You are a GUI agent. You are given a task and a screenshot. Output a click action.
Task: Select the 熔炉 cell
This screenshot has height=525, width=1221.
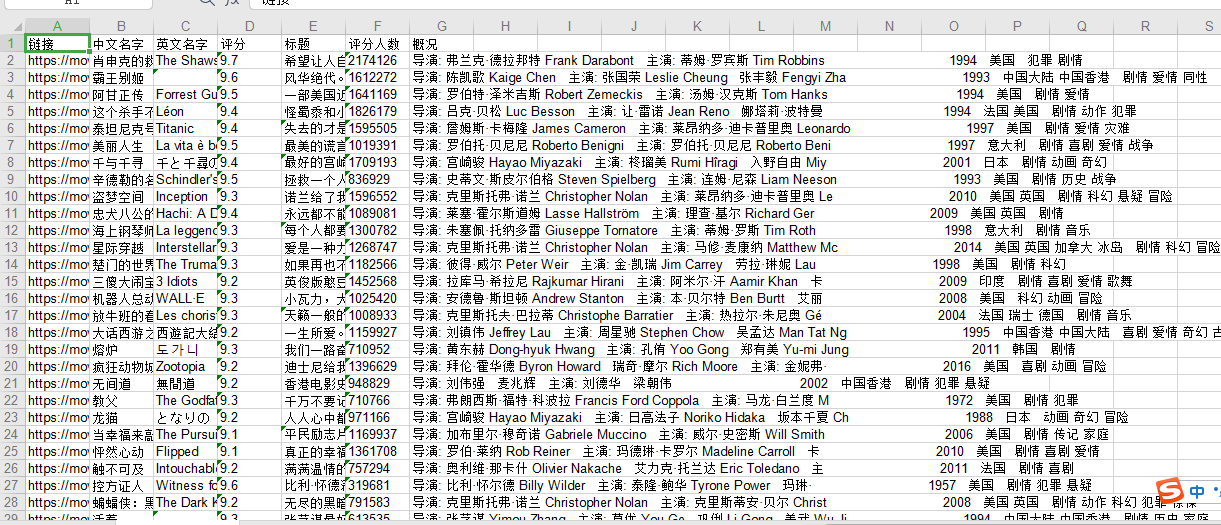pos(121,349)
